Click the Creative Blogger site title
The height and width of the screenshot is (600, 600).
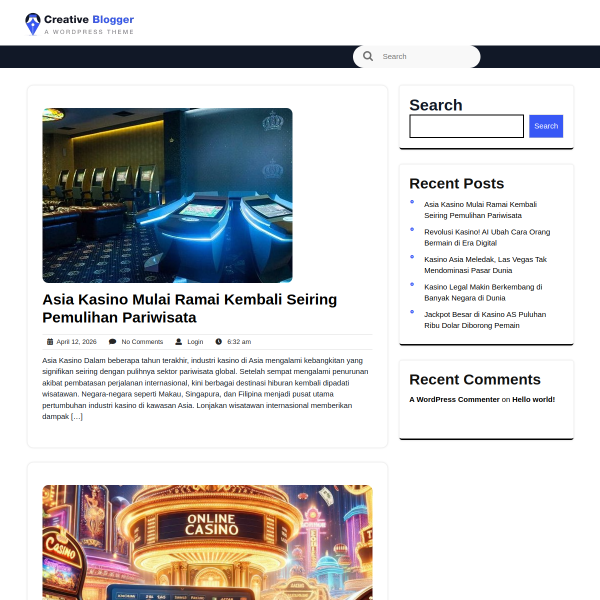89,19
